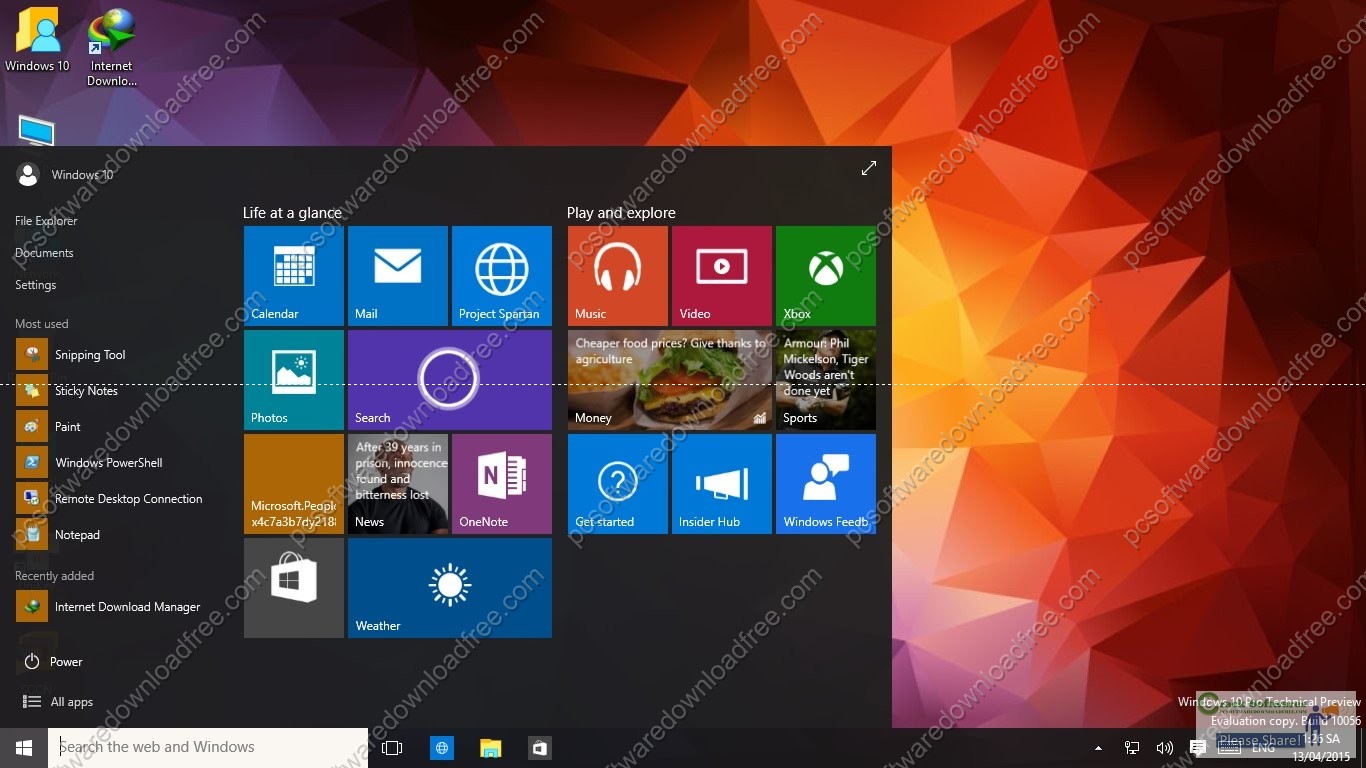1366x768 pixels.
Task: Open Store icon on taskbar
Action: pyautogui.click(x=539, y=748)
